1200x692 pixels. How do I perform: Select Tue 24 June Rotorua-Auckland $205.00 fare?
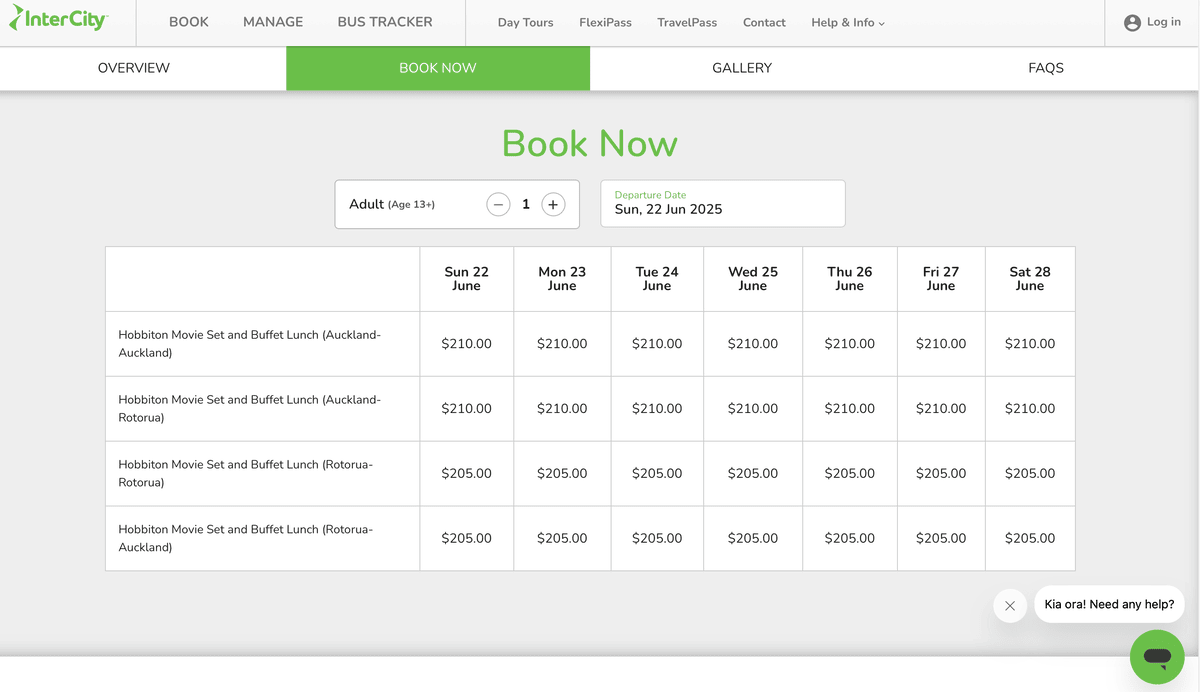tap(657, 539)
